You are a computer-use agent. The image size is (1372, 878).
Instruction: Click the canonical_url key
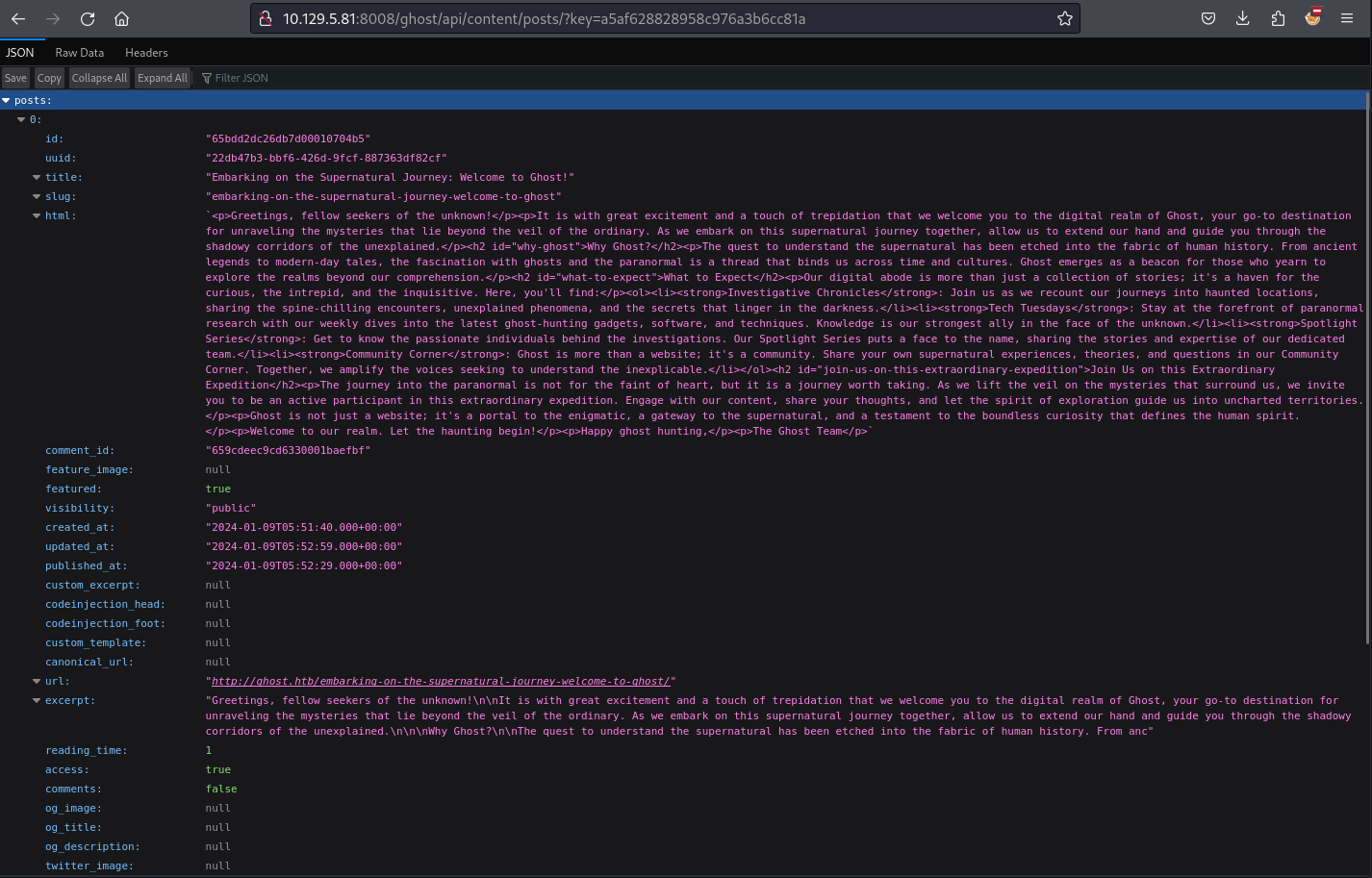tap(89, 662)
